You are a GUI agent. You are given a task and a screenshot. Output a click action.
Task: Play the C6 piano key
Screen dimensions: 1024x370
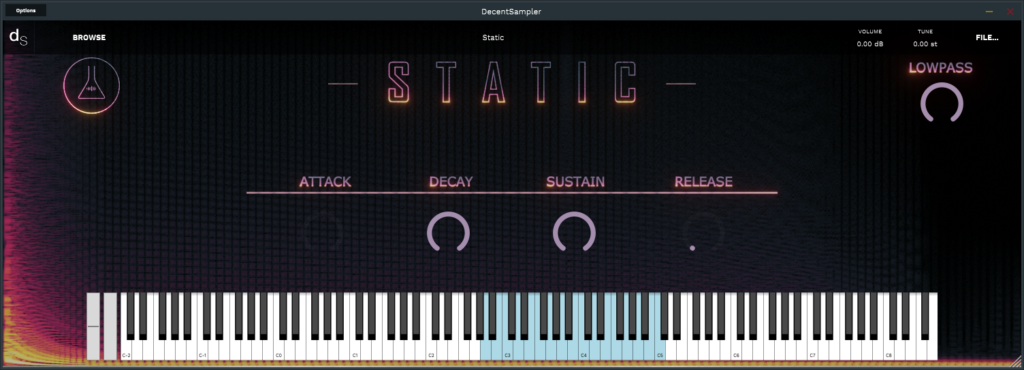pos(737,350)
